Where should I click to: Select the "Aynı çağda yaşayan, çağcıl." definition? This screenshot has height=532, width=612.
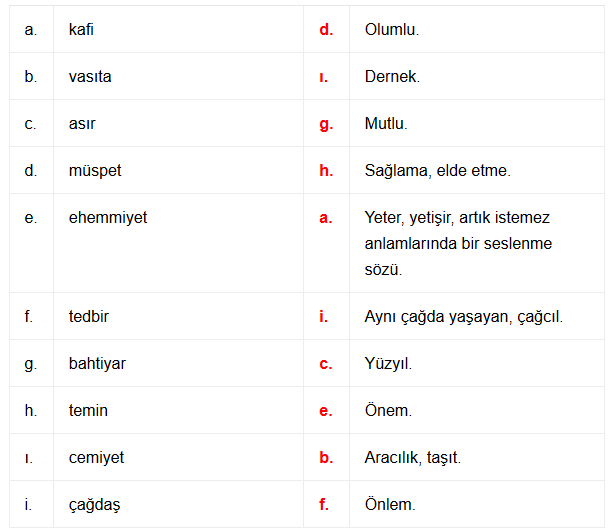464,317
